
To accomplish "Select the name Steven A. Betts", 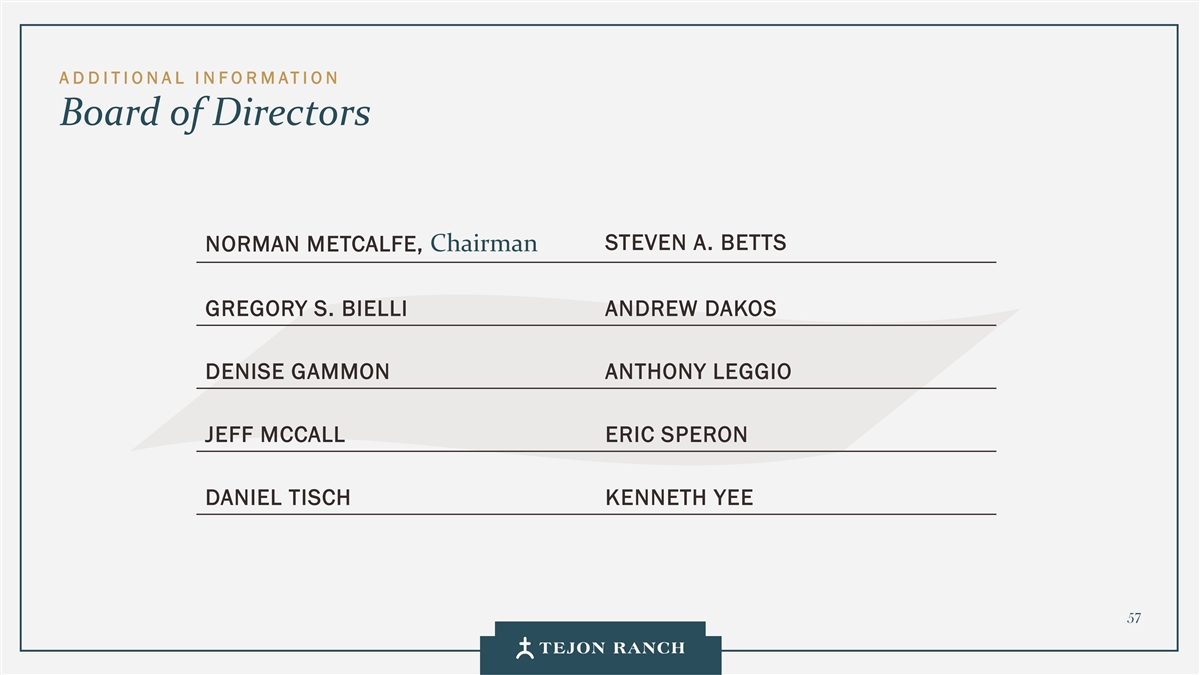I will click(695, 243).
